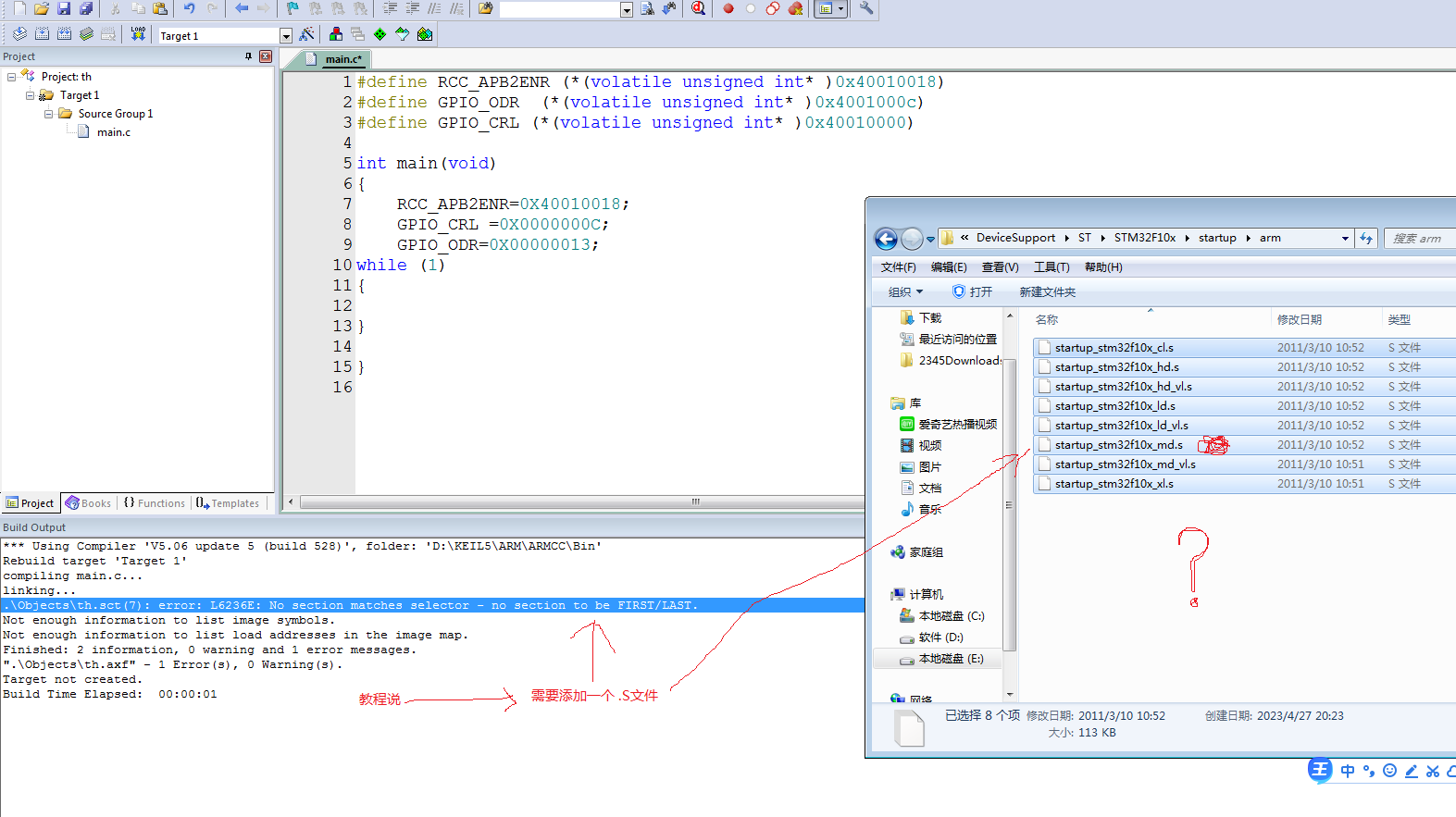Image resolution: width=1456 pixels, height=817 pixels.
Task: Switch to the Books tab
Action: point(88,503)
